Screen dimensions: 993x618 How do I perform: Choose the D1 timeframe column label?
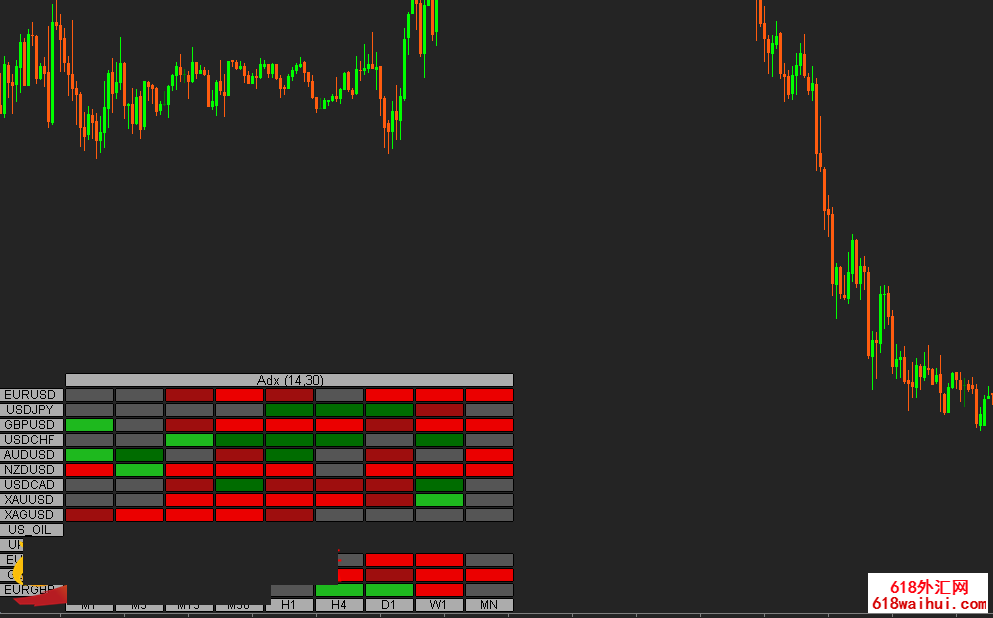(389, 605)
